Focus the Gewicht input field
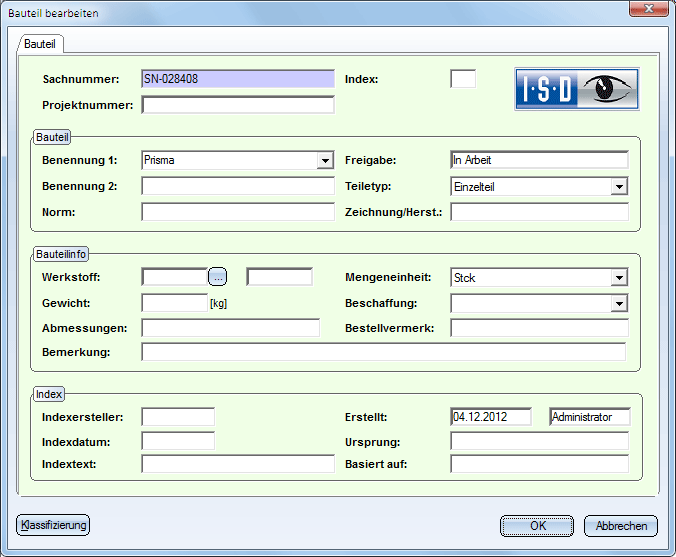The height and width of the screenshot is (557, 676). 174,303
